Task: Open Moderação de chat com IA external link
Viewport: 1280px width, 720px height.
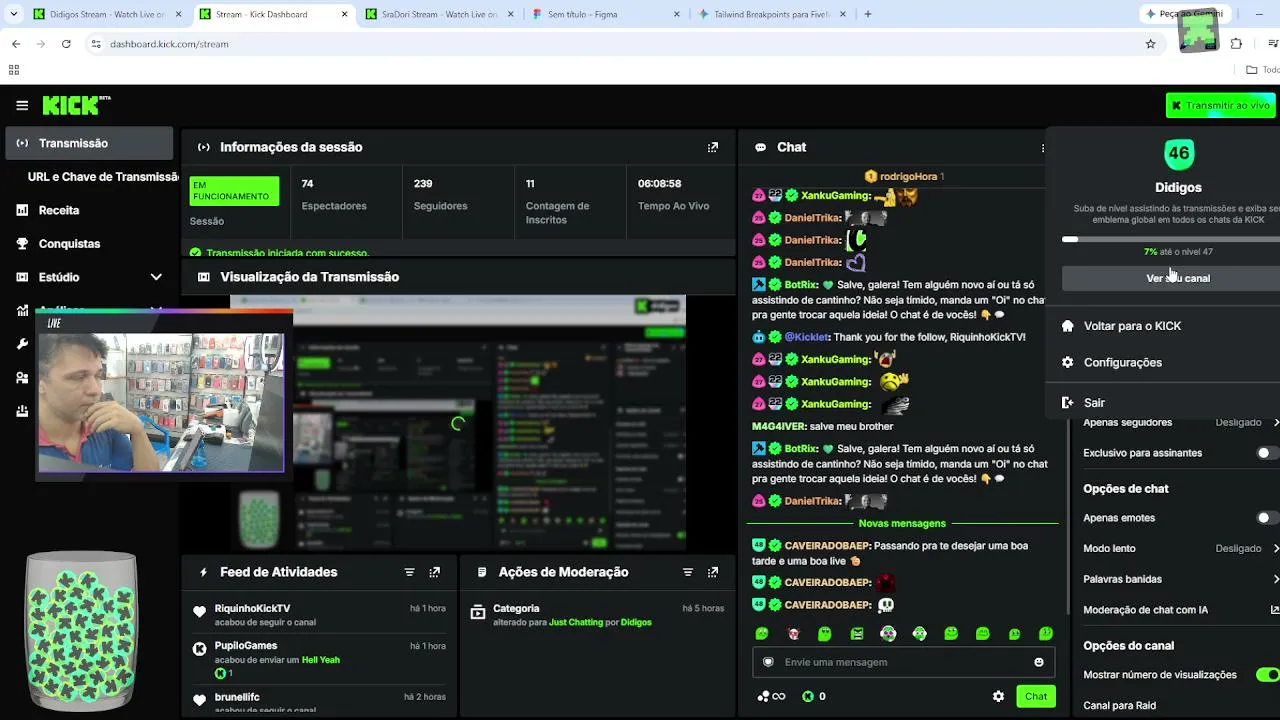Action: tap(1275, 610)
